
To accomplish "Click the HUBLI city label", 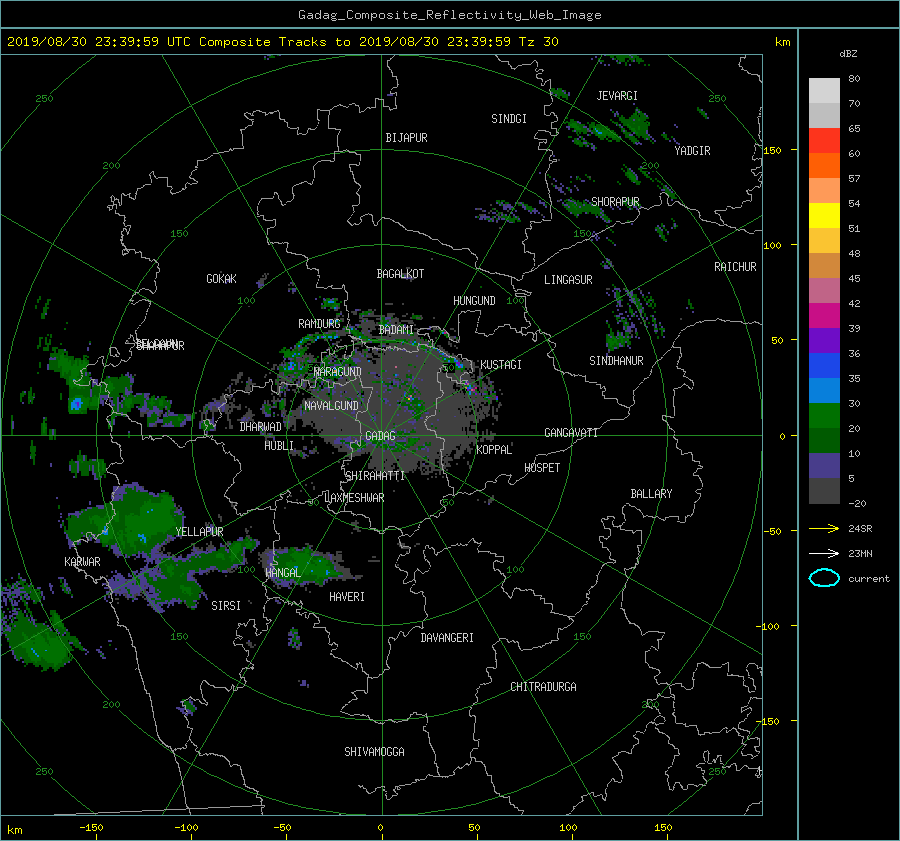I will point(278,445).
